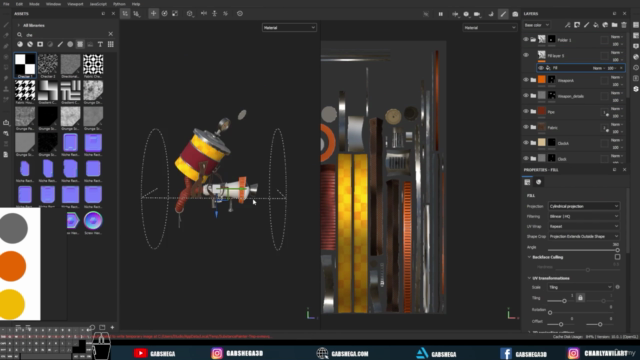Add smart material icon in Layers toolbar

(x=605, y=25)
